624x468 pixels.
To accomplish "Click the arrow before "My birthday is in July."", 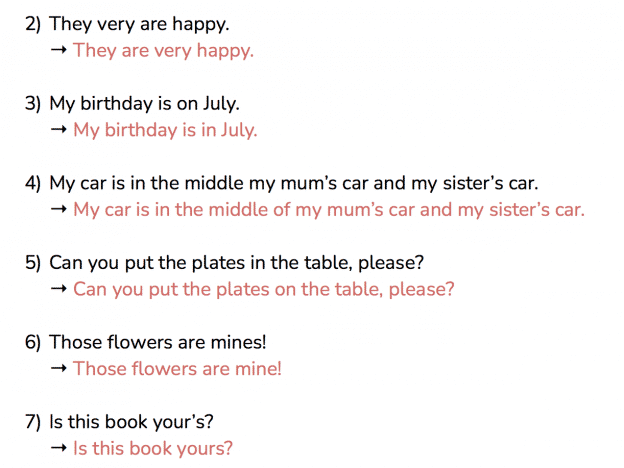I will 59,130.
